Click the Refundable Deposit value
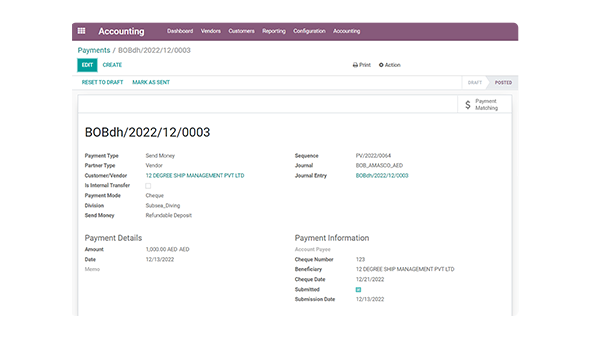The height and width of the screenshot is (360, 590). pyautogui.click(x=169, y=216)
